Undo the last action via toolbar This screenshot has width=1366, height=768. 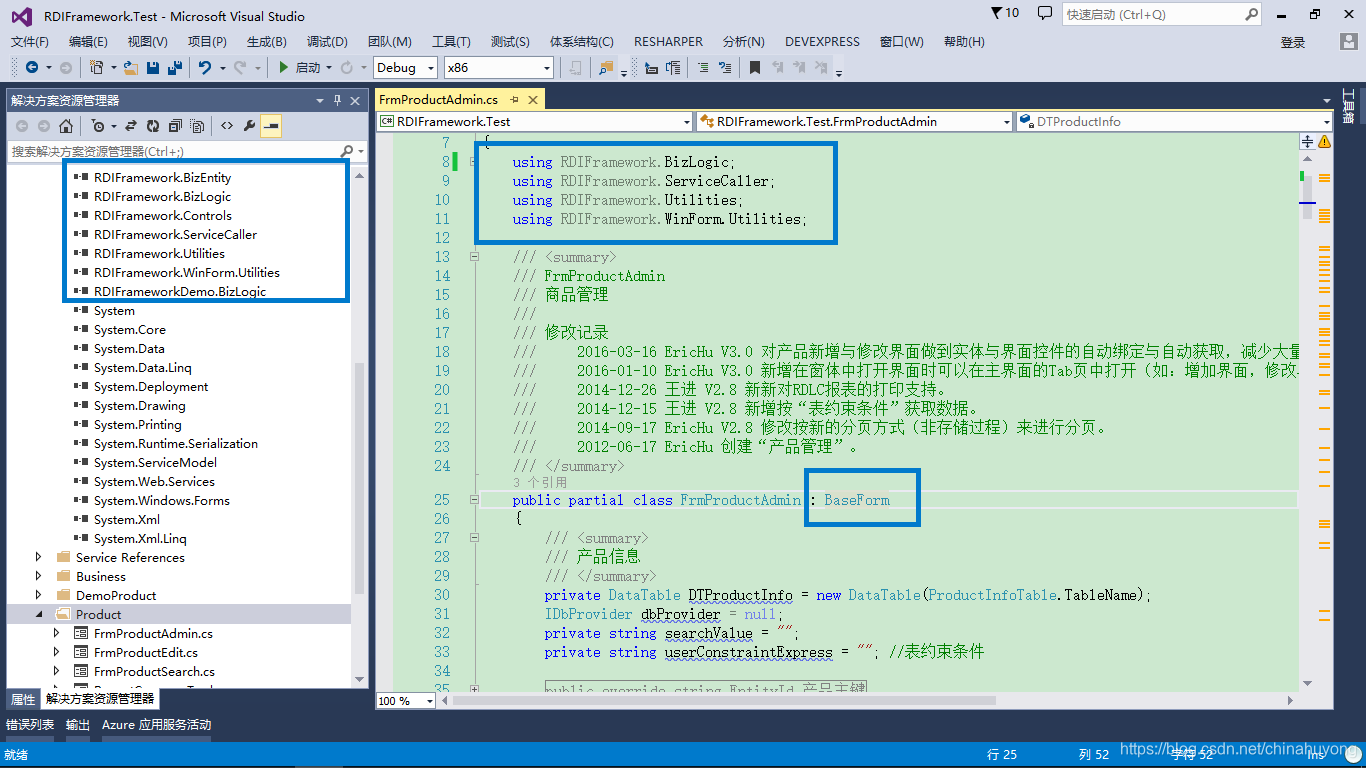(x=205, y=67)
